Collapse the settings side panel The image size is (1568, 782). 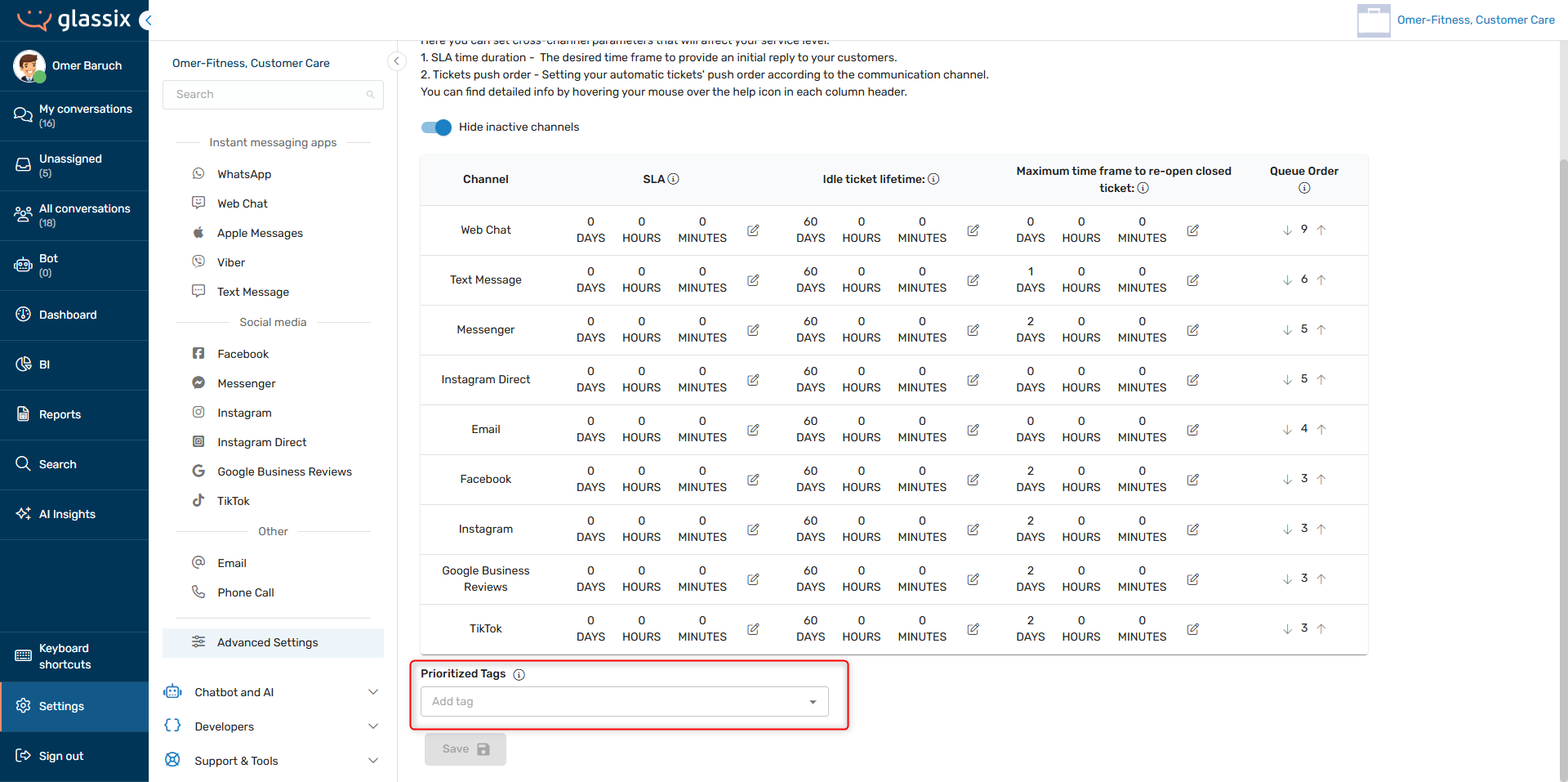pyautogui.click(x=397, y=61)
